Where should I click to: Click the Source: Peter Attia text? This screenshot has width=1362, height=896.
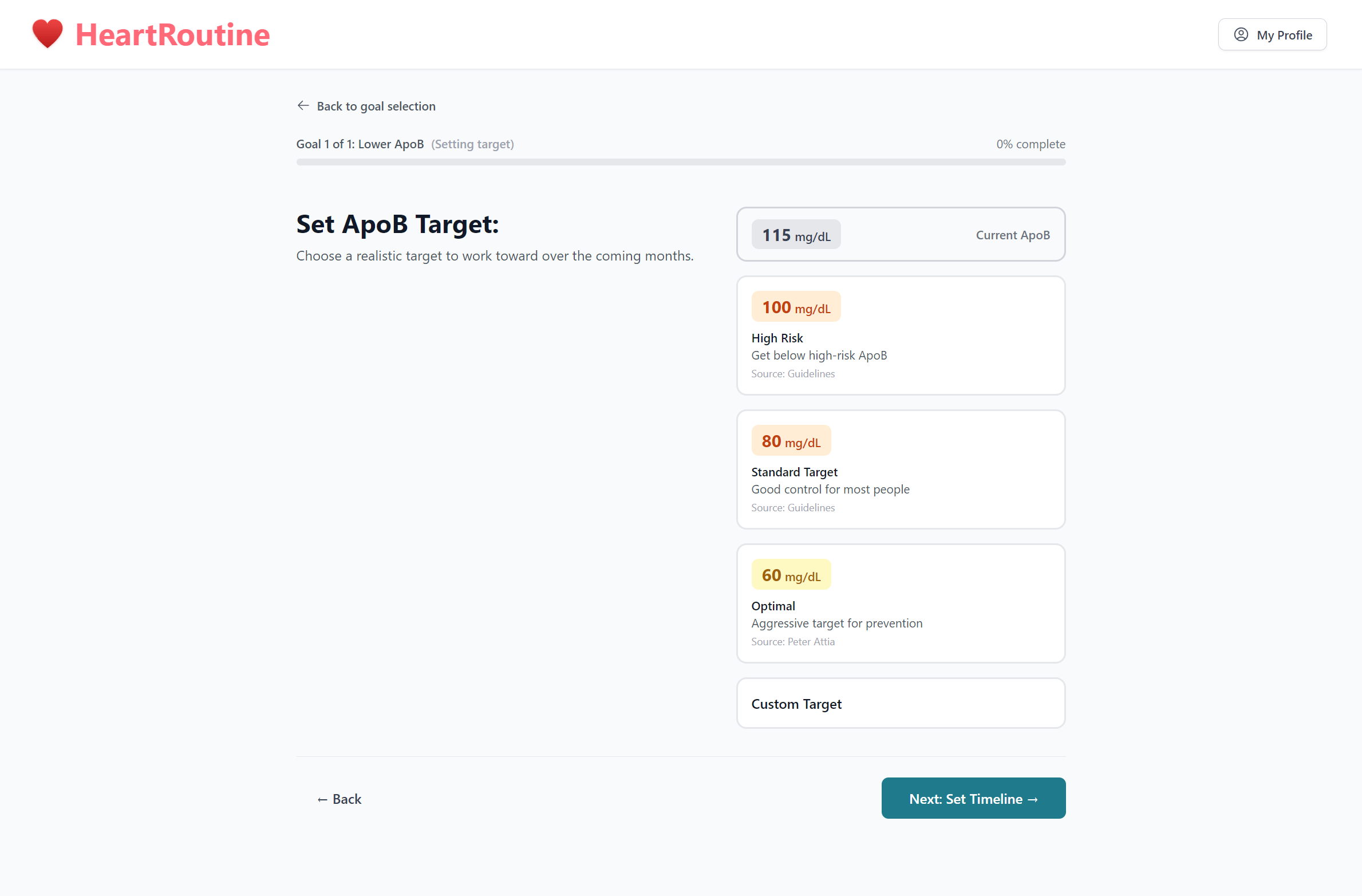tap(793, 641)
